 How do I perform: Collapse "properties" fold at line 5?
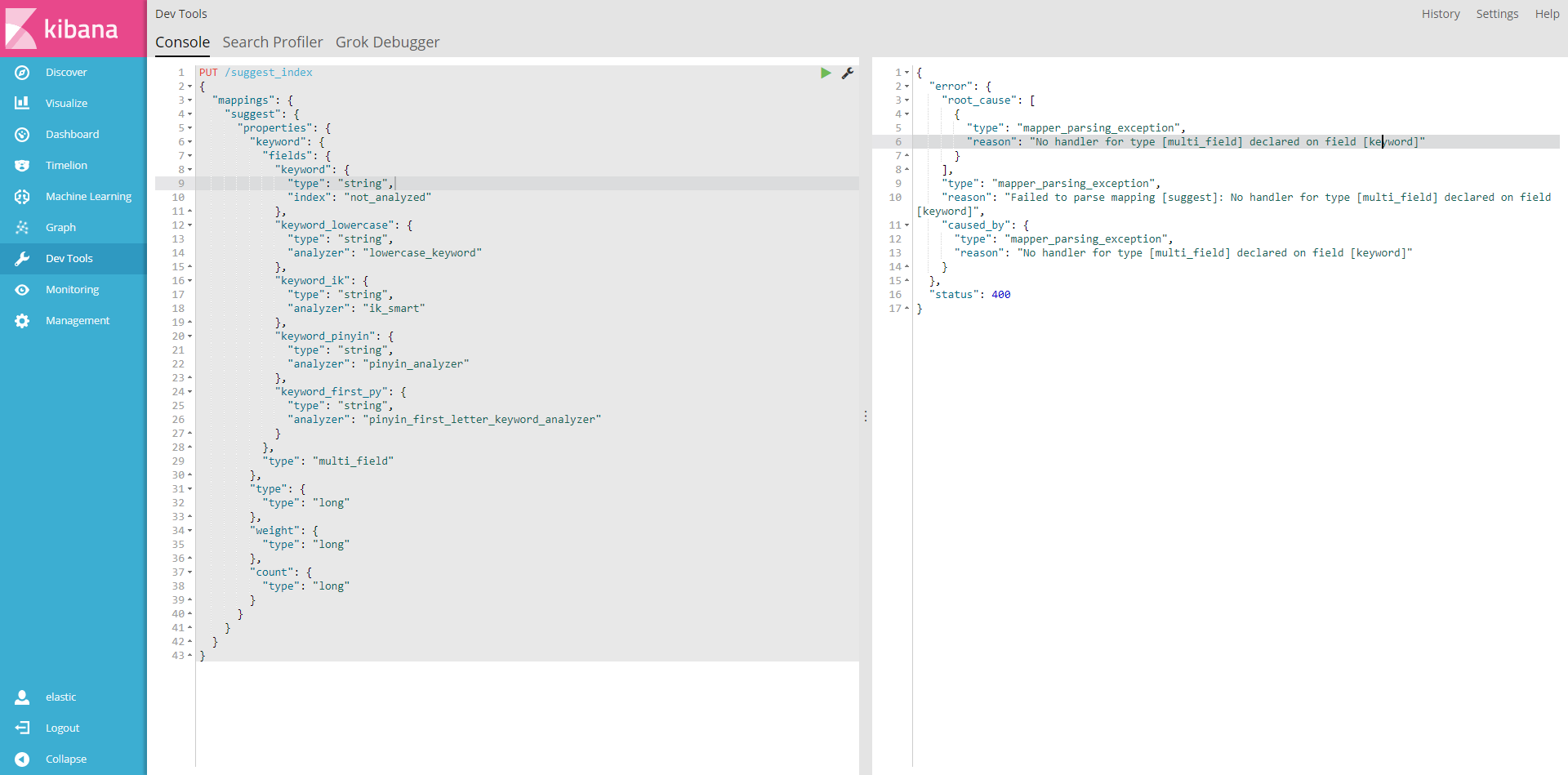(190, 128)
